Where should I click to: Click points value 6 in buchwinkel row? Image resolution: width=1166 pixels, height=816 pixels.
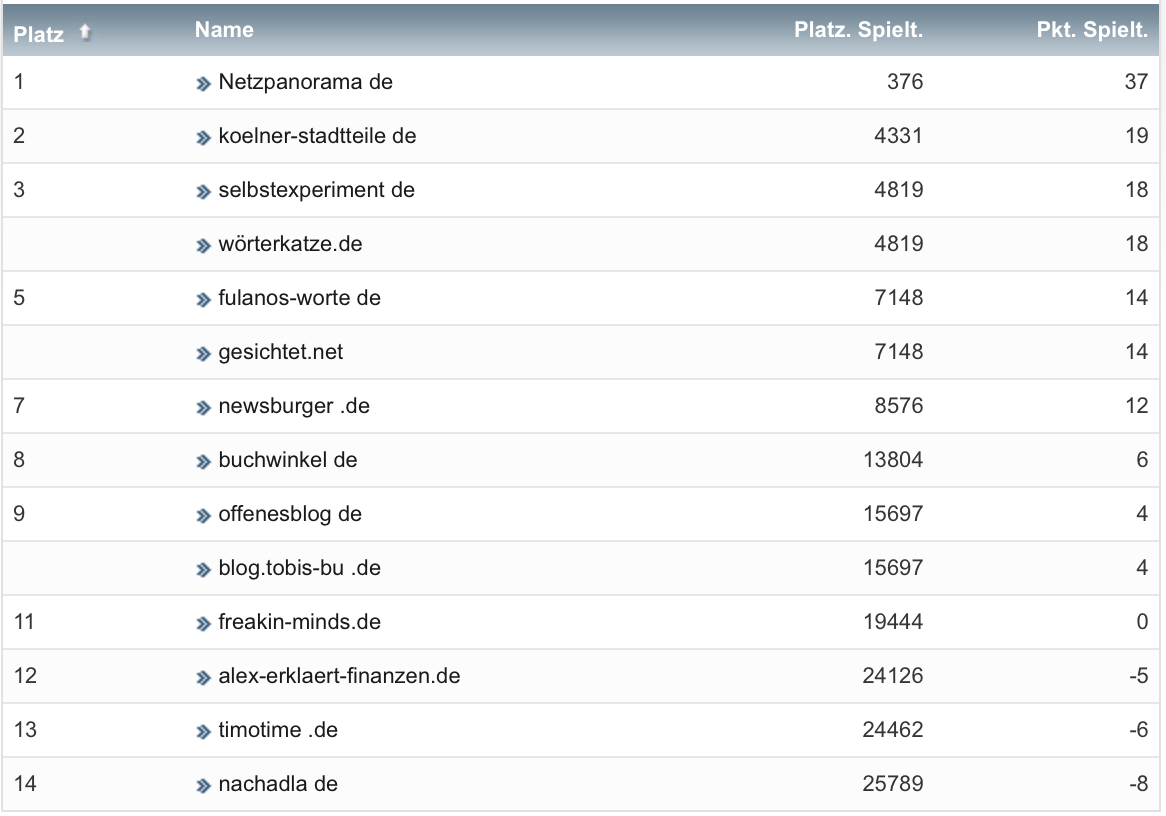(1142, 460)
